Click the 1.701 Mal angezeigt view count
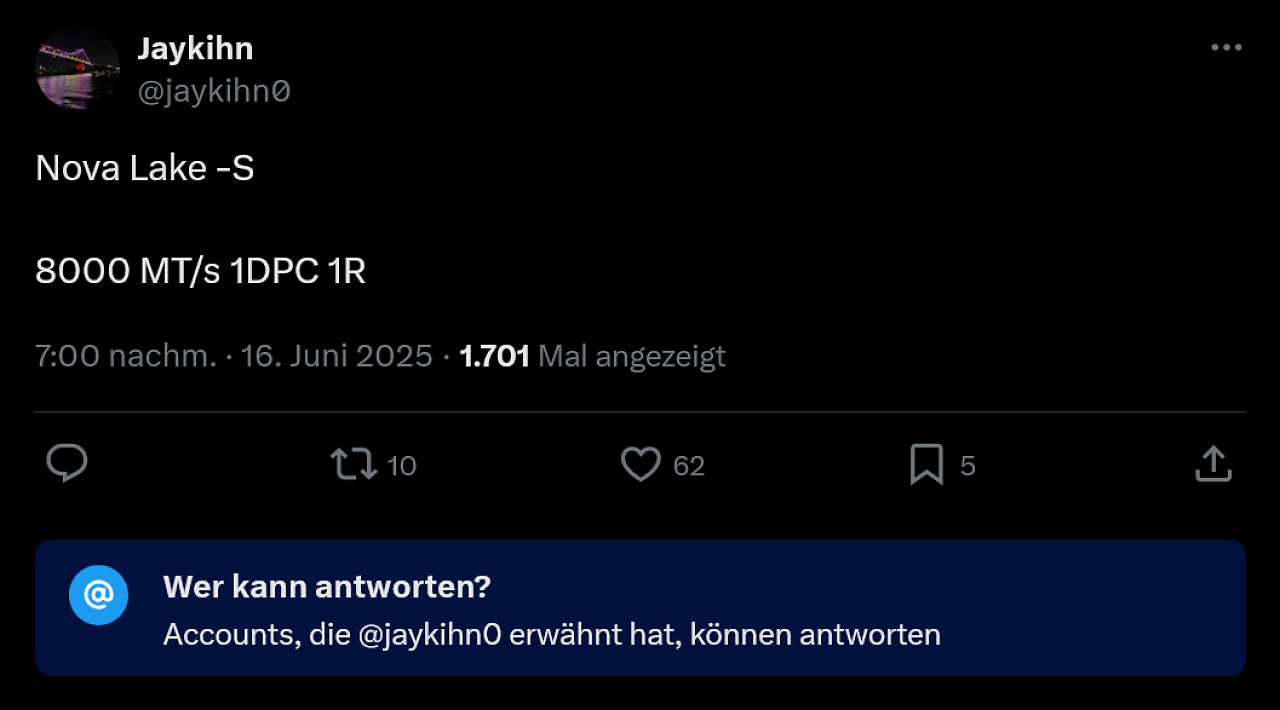The height and width of the screenshot is (710, 1280). pos(592,356)
